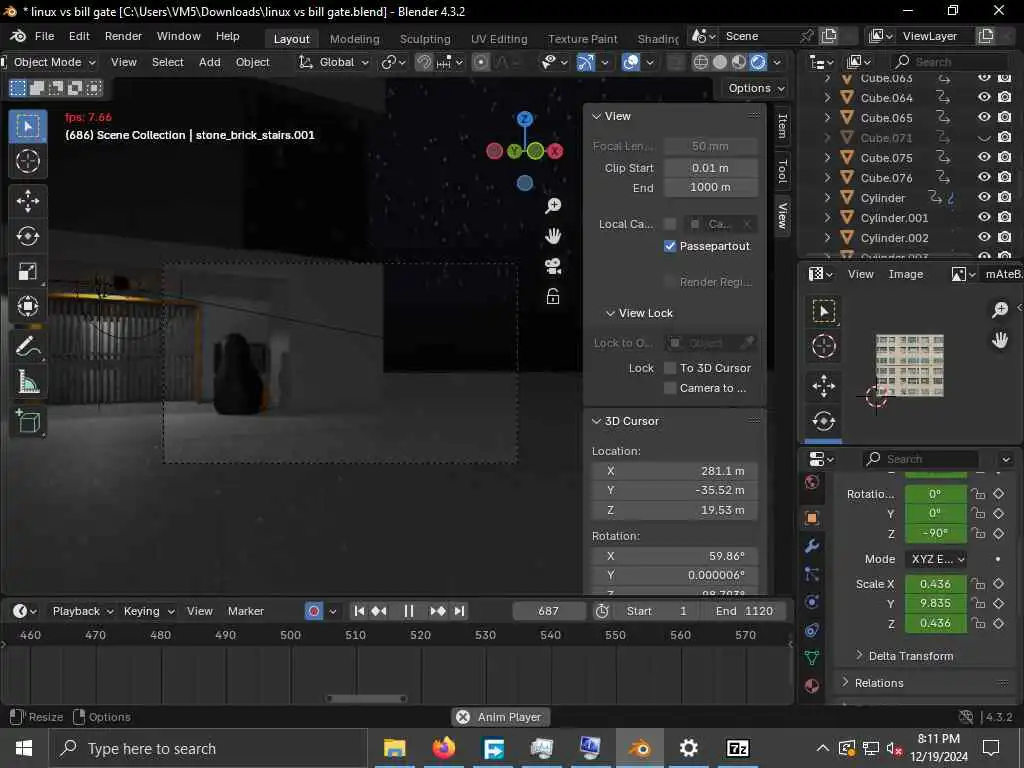Select the Add Cube tool
This screenshot has width=1024, height=768.
coord(27,421)
